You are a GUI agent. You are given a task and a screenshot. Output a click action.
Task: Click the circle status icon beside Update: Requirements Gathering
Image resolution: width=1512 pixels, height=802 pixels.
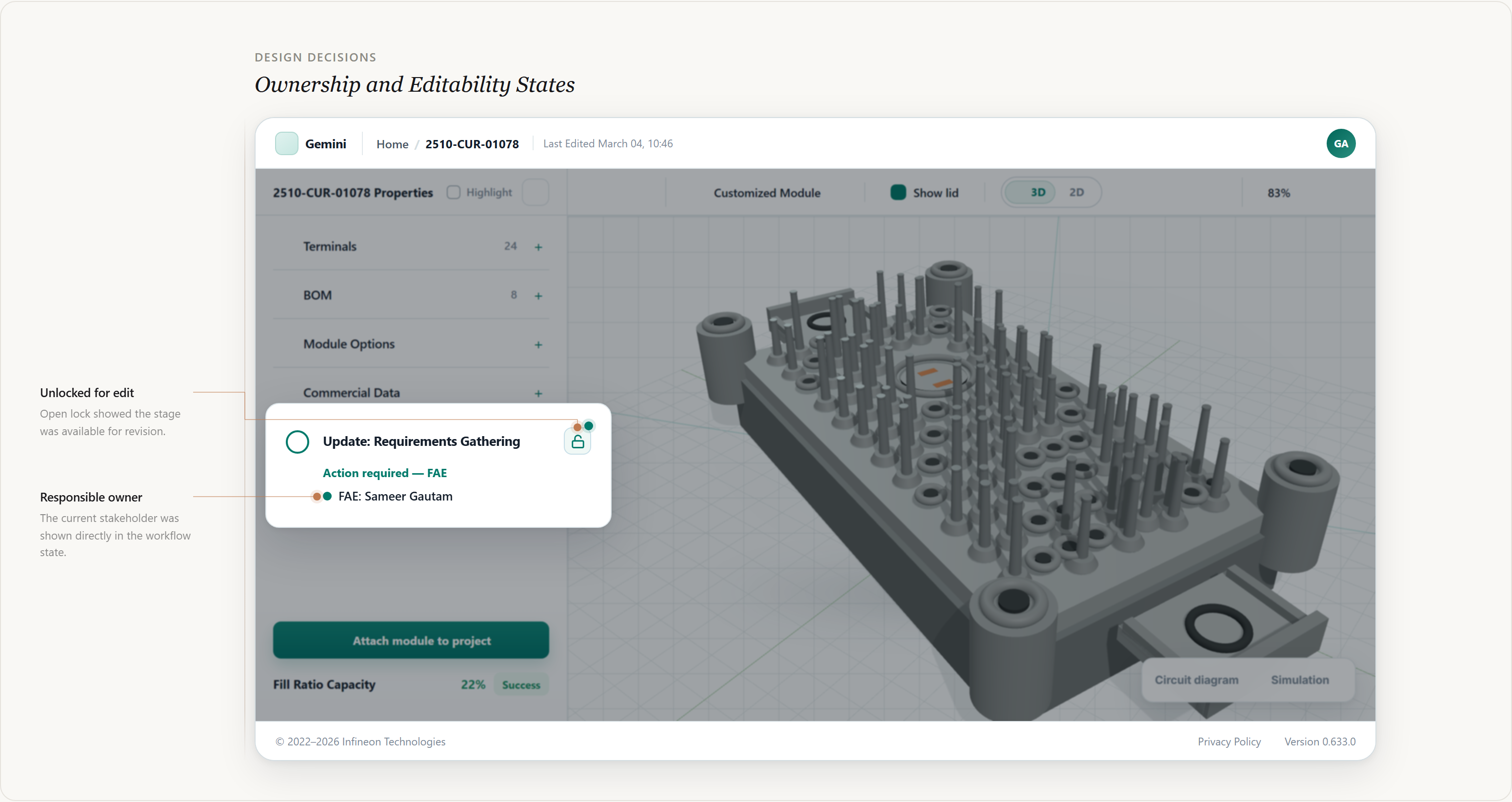pos(298,441)
